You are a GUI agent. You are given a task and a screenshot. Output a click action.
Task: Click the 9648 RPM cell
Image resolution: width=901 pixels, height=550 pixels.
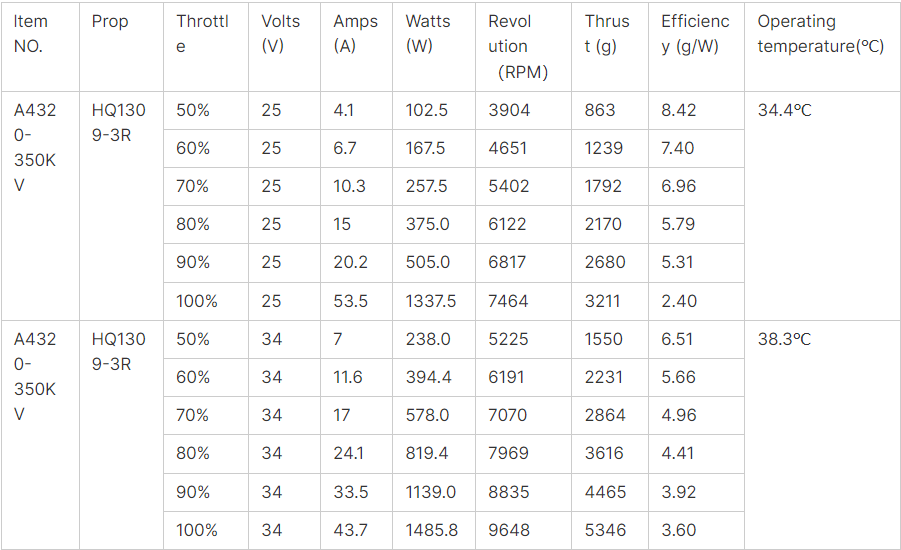[x=509, y=530]
